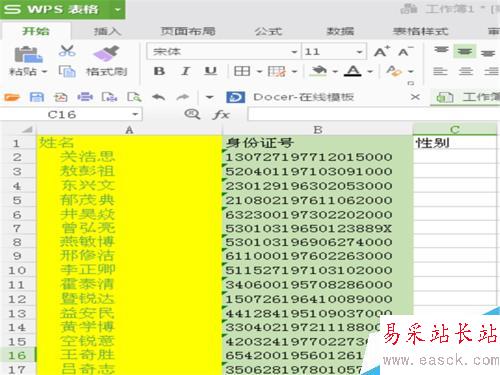Image resolution: width=500 pixels, height=375 pixels.
Task: Click the Paste clipboard icon
Action: pos(28,54)
